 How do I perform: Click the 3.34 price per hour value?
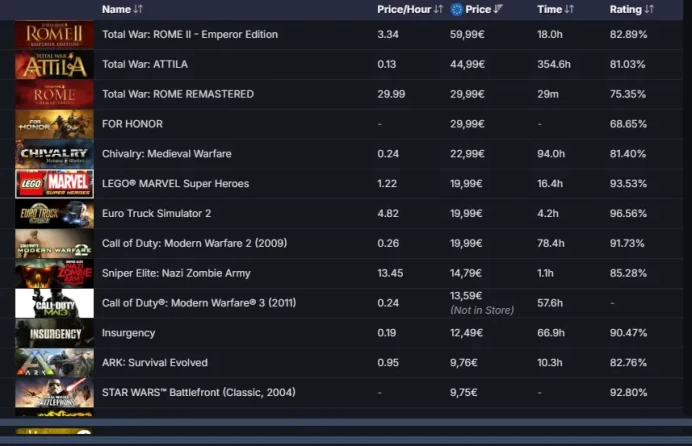[x=388, y=34]
